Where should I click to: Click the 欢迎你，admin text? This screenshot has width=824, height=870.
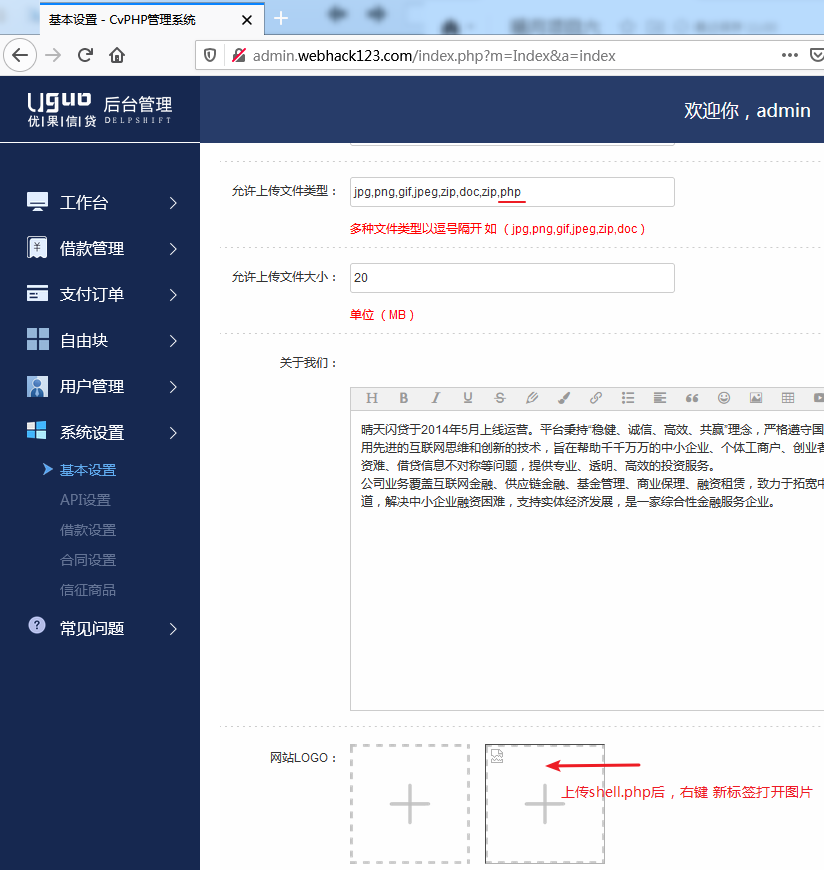coord(747,110)
